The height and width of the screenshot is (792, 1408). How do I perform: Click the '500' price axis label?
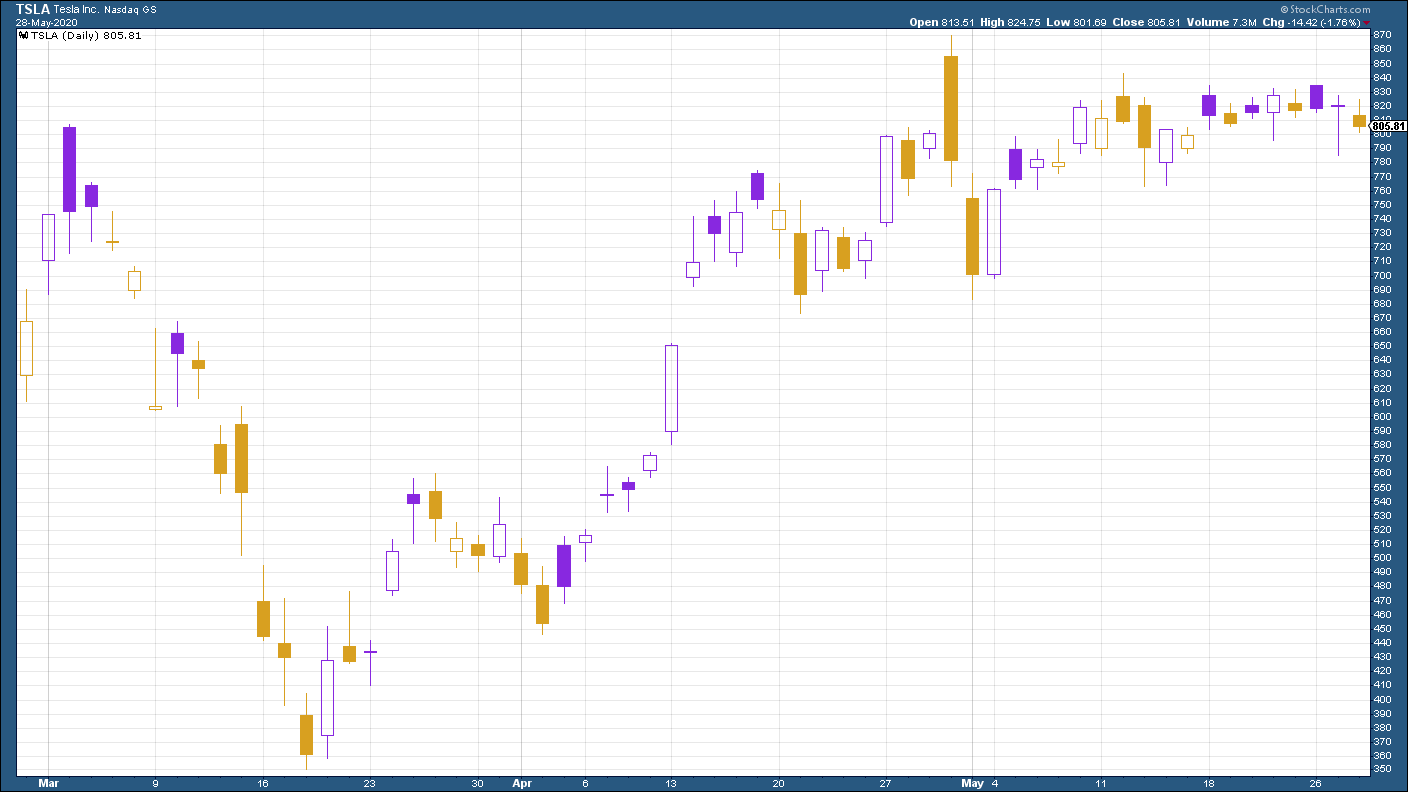pos(1382,558)
